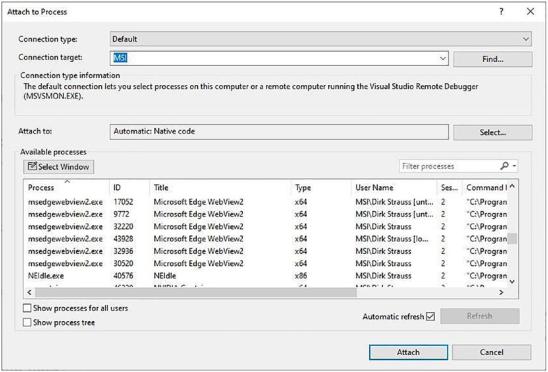Viewport: 548px width, 372px height.
Task: Click the vertical scrollbar thumb in process list
Action: 512,238
